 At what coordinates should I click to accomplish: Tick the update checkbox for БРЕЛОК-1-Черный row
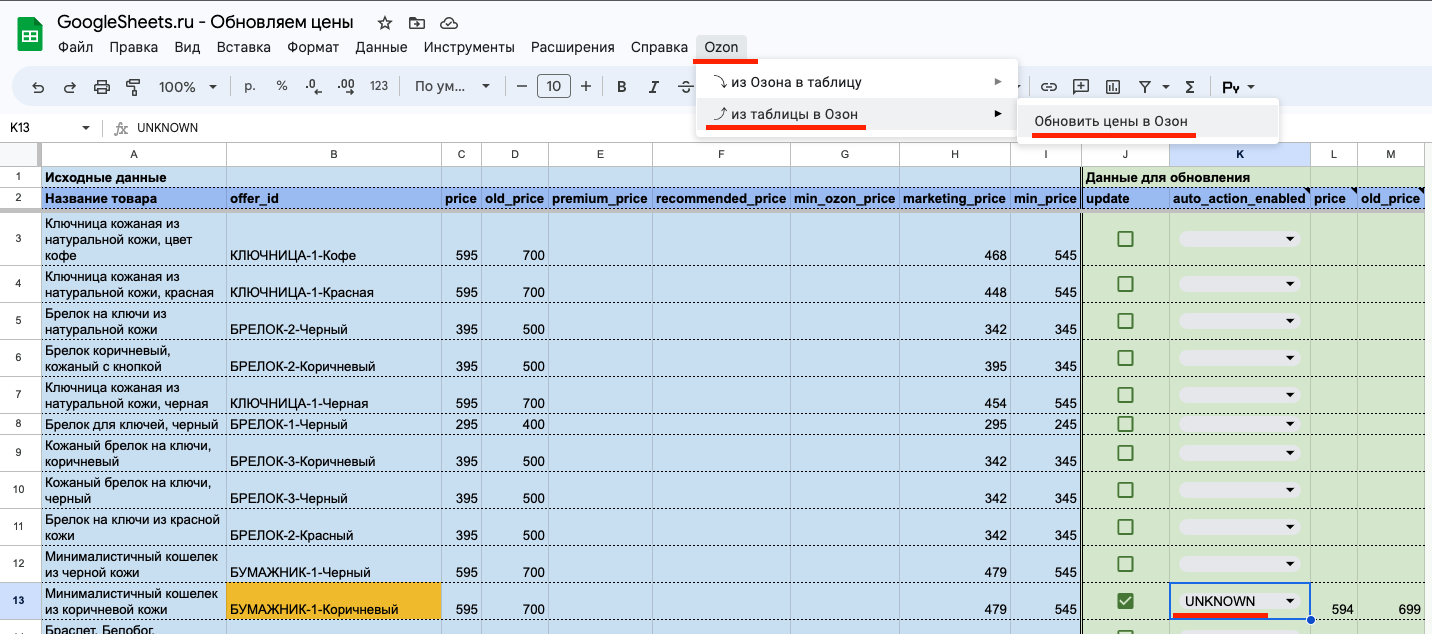tap(1125, 424)
